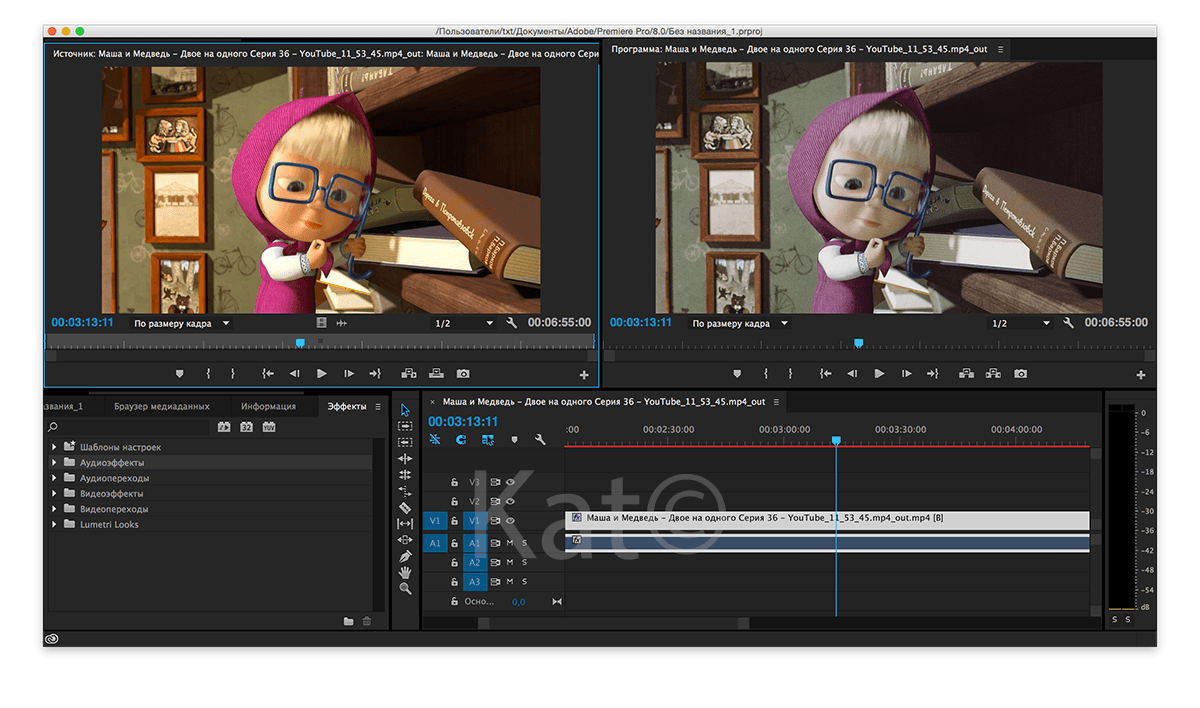Select the Selection arrow tool

click(405, 410)
